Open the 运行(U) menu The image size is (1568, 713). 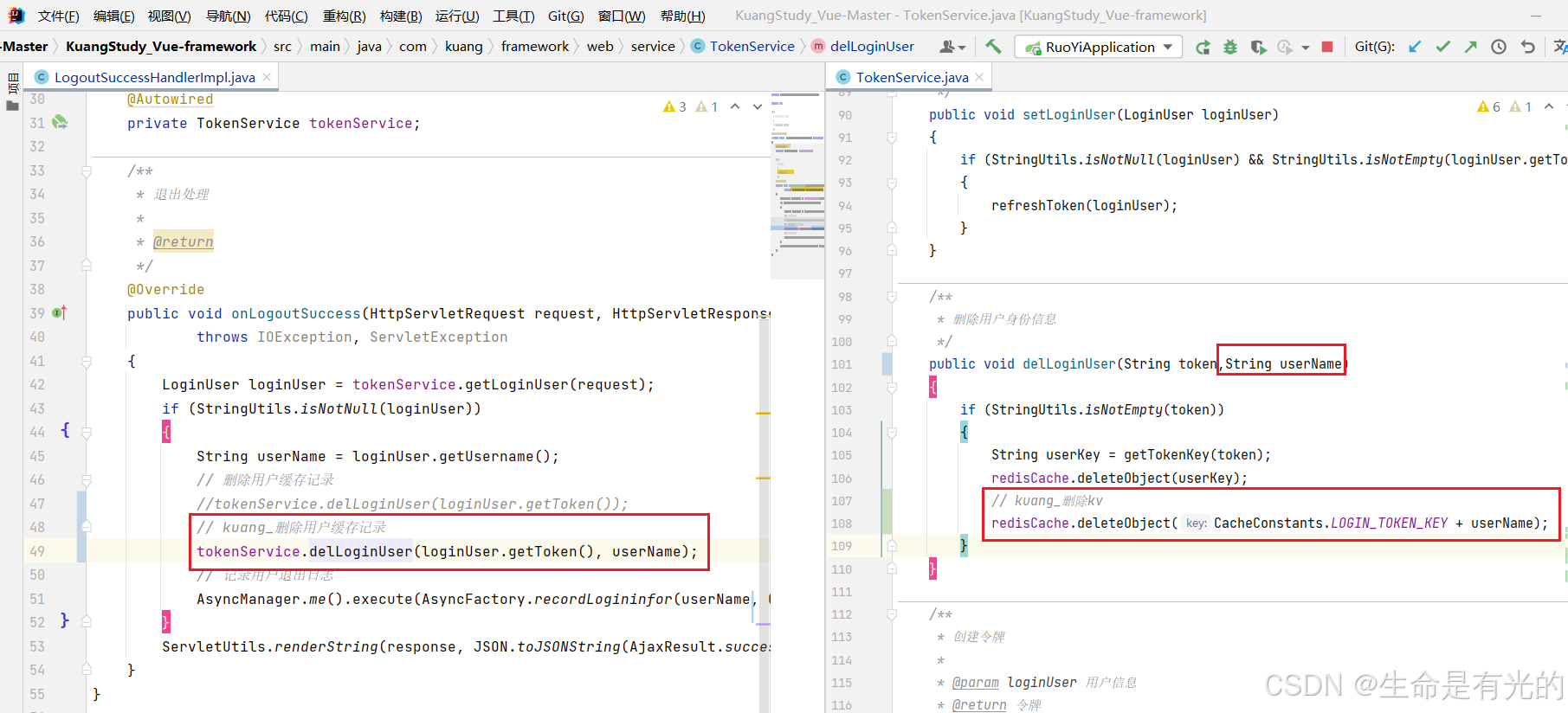[x=457, y=16]
